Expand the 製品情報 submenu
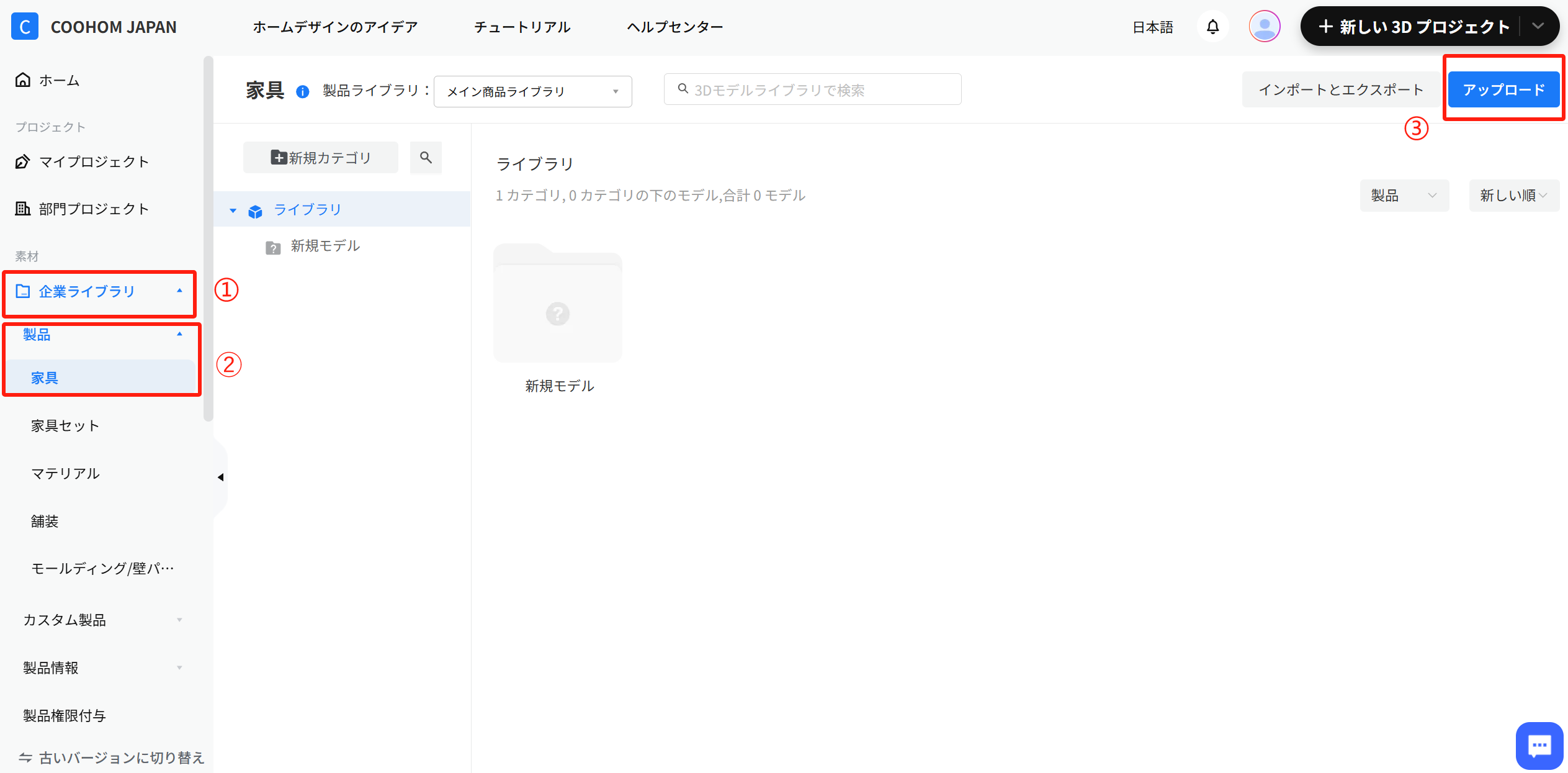Image resolution: width=1568 pixels, height=773 pixels. [x=179, y=667]
